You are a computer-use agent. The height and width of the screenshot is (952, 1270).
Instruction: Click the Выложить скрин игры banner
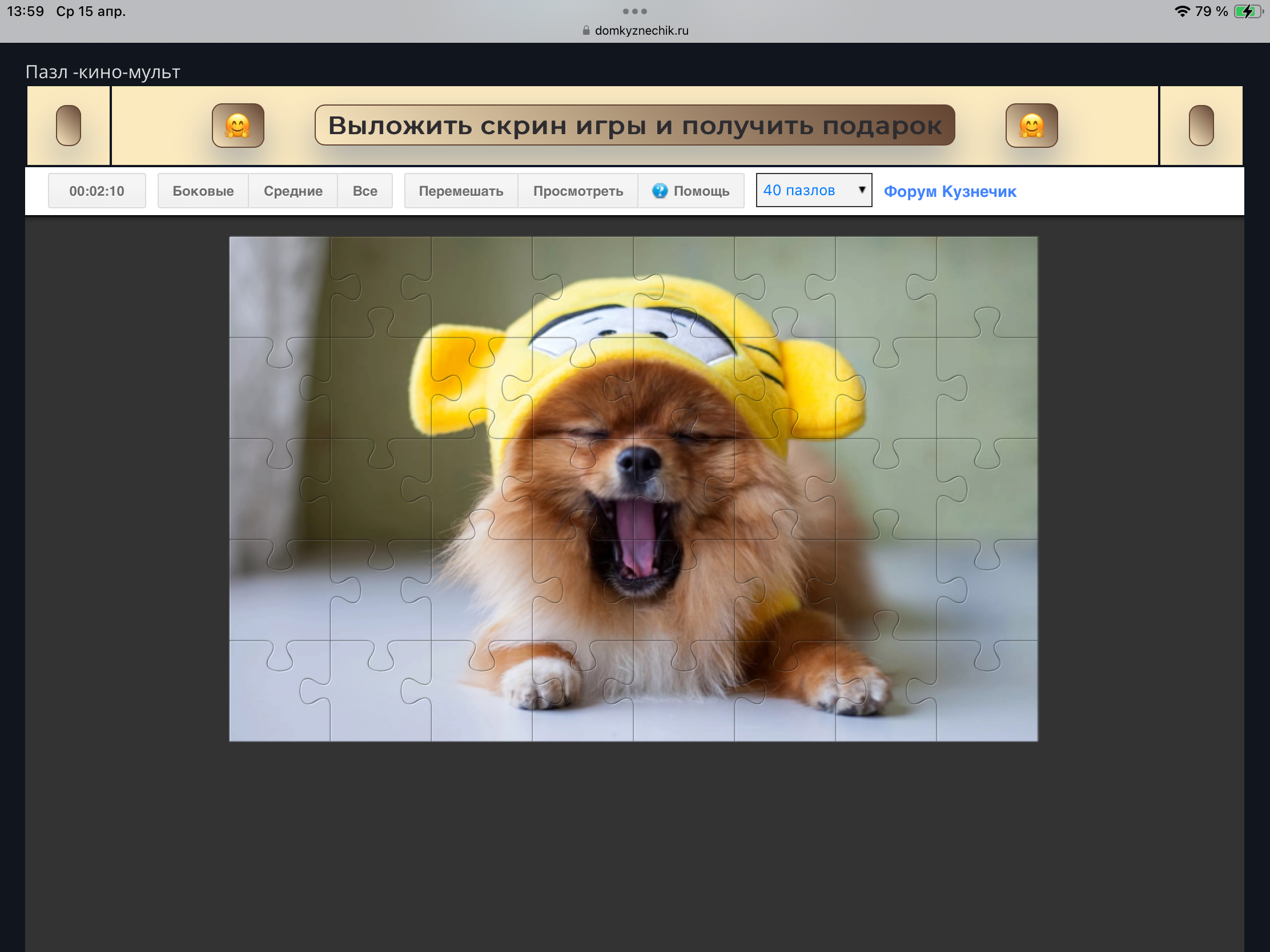[634, 126]
